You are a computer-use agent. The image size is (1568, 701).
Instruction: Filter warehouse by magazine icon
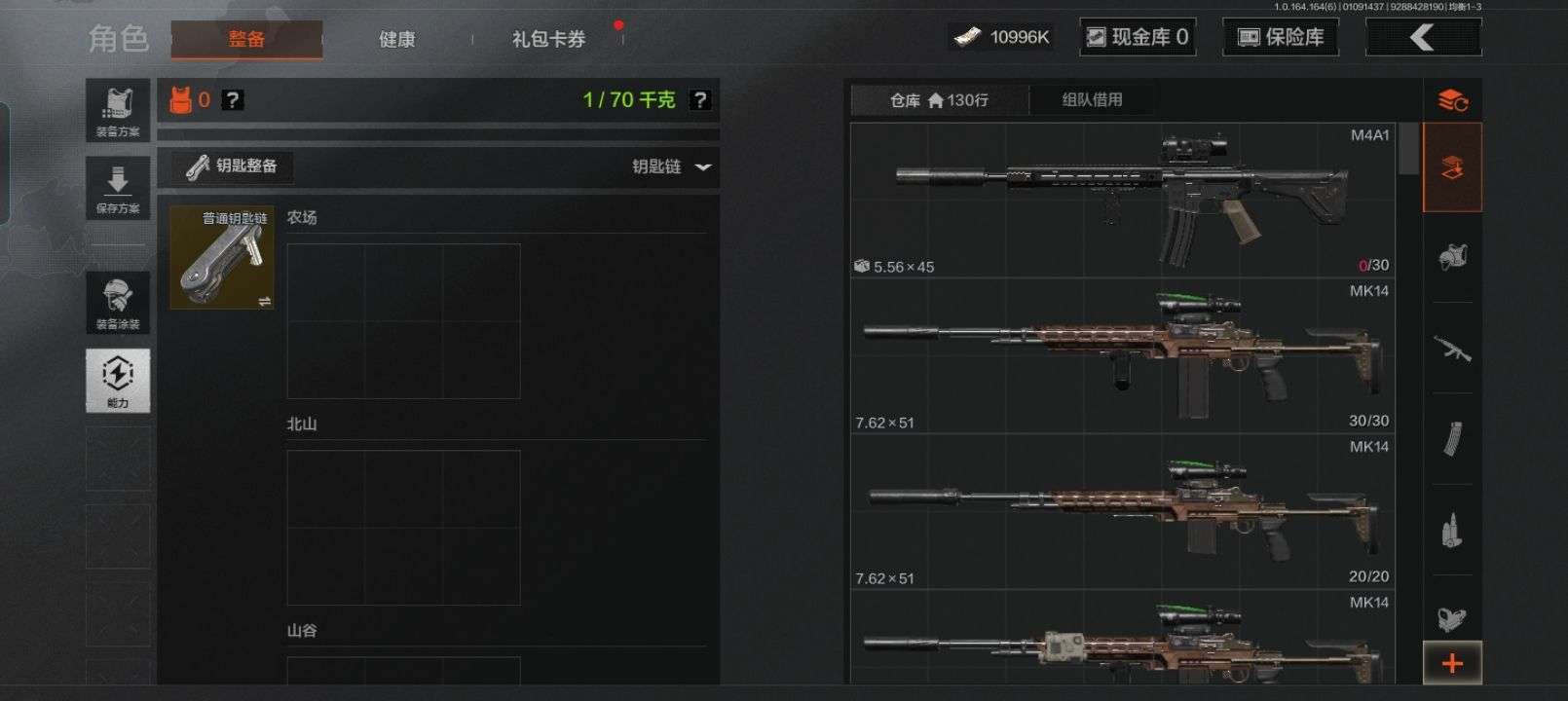(x=1452, y=438)
